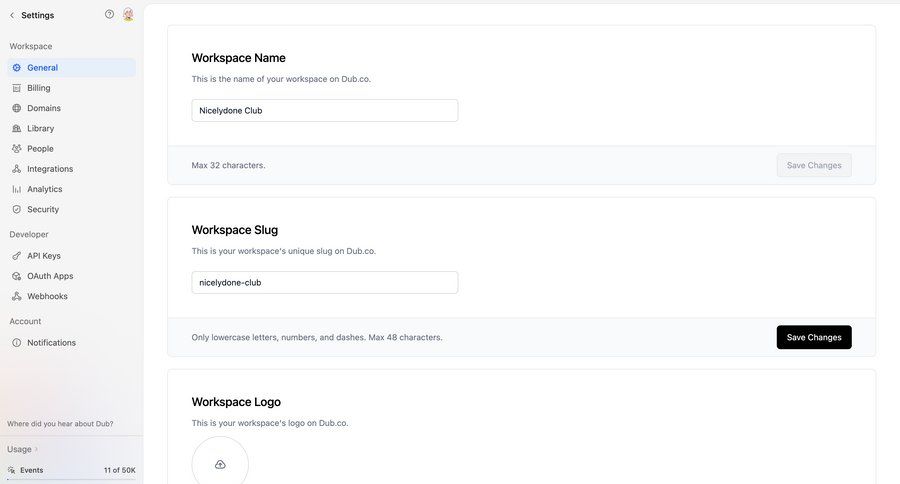Open the Usage link
This screenshot has height=484, width=900.
(20, 450)
